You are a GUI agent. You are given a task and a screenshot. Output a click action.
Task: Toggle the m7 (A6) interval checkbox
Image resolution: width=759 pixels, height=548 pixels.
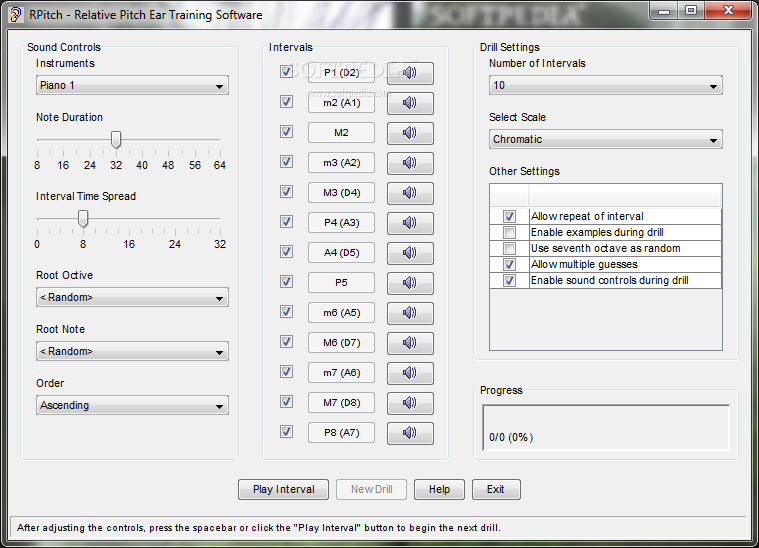coord(287,372)
